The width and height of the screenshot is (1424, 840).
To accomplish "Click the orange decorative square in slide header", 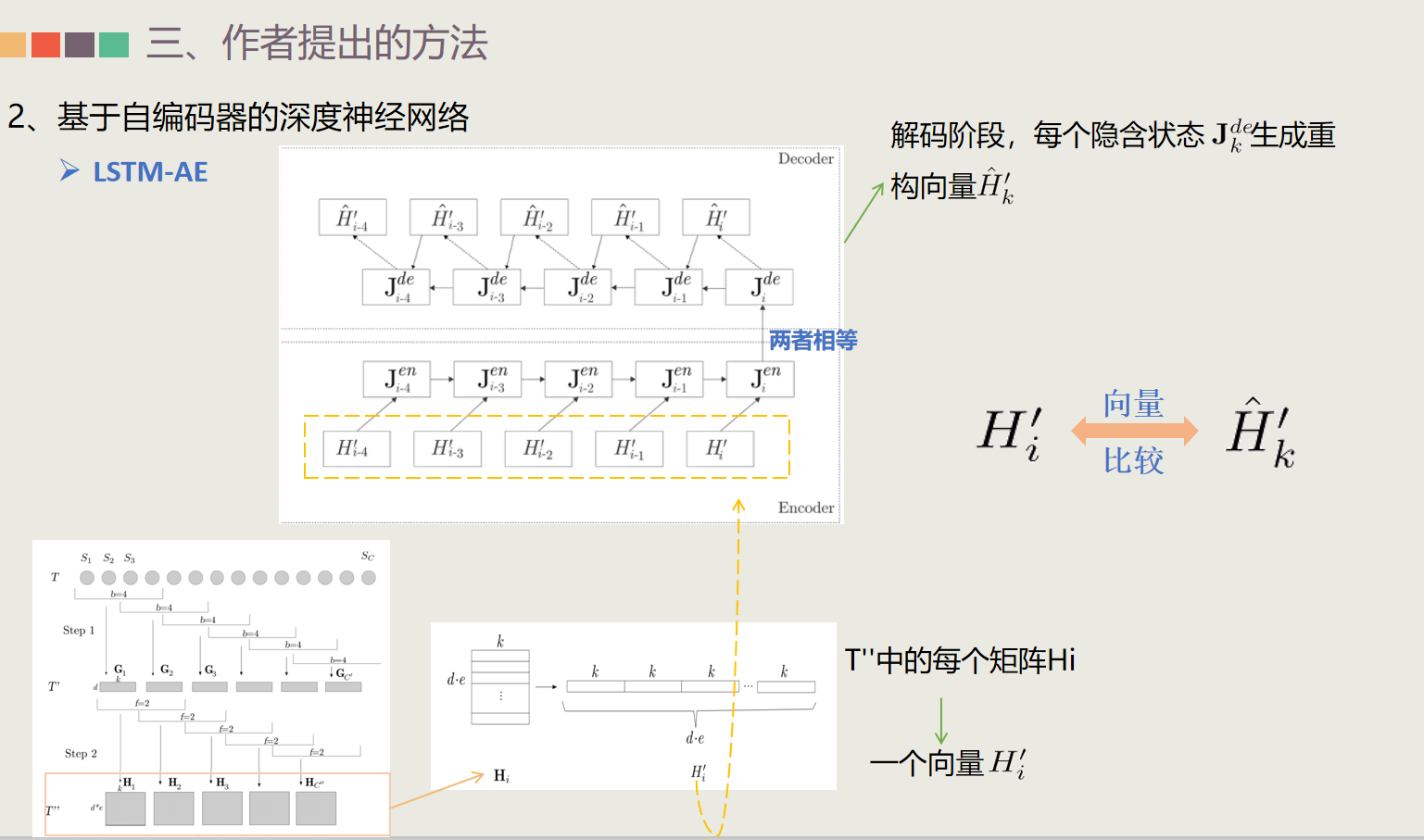I will click(13, 45).
